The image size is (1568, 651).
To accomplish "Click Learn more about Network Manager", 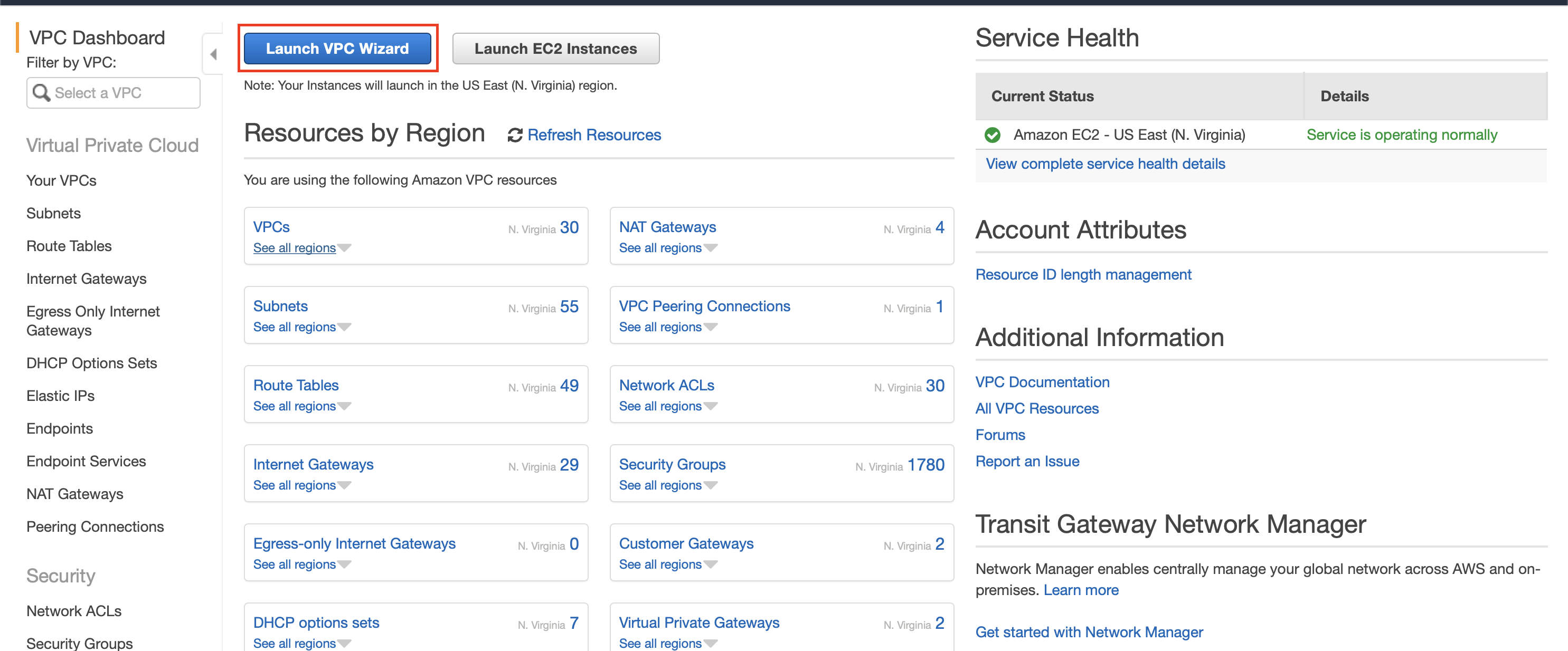I will pyautogui.click(x=1081, y=590).
